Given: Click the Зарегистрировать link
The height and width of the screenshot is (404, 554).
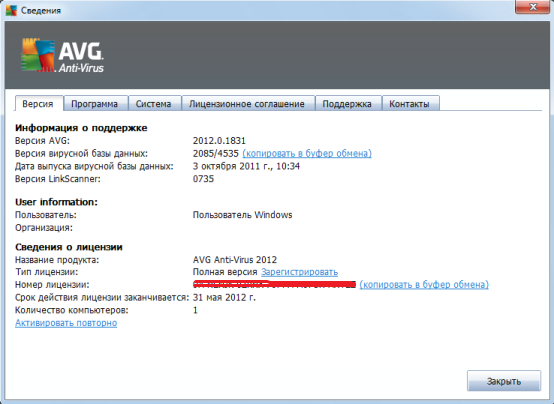Looking at the screenshot, I should [299, 272].
